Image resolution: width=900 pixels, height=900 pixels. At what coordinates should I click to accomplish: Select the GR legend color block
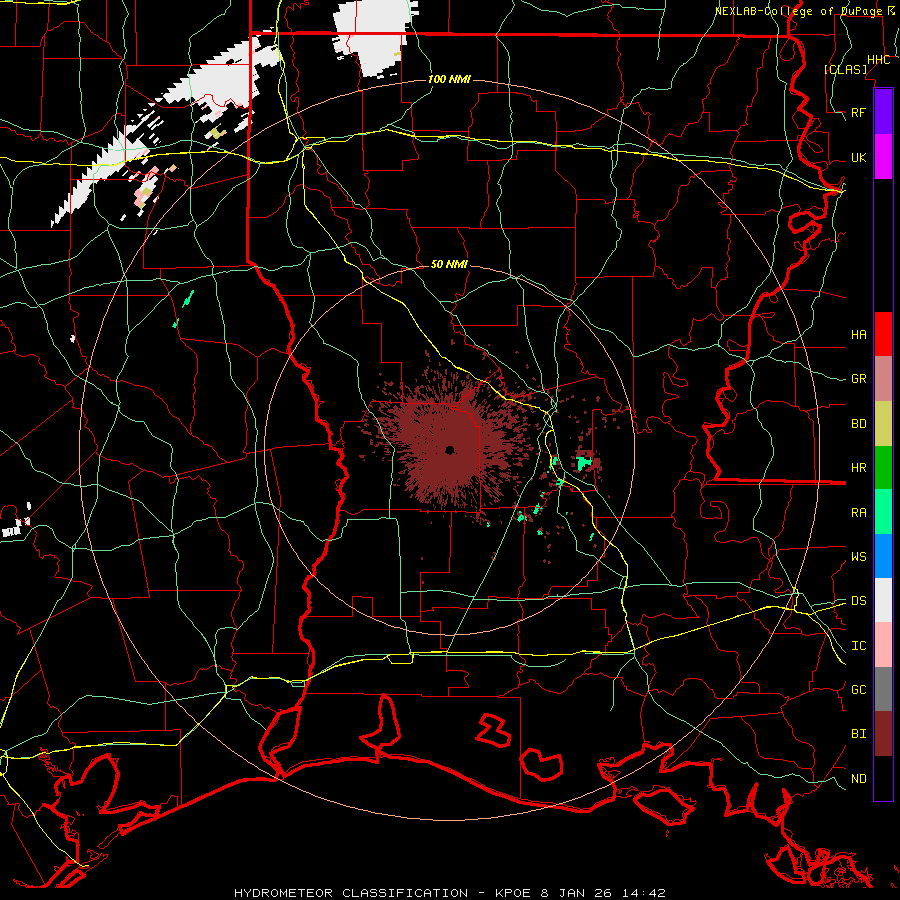883,378
